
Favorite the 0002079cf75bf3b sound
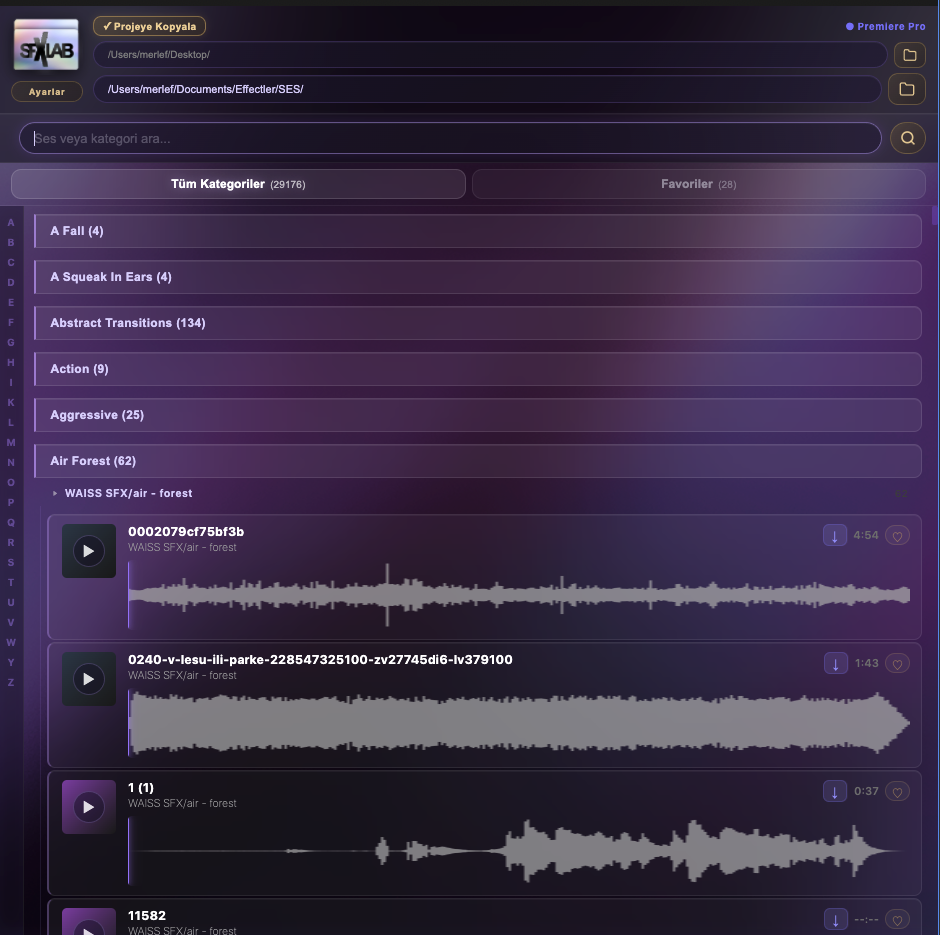897,536
